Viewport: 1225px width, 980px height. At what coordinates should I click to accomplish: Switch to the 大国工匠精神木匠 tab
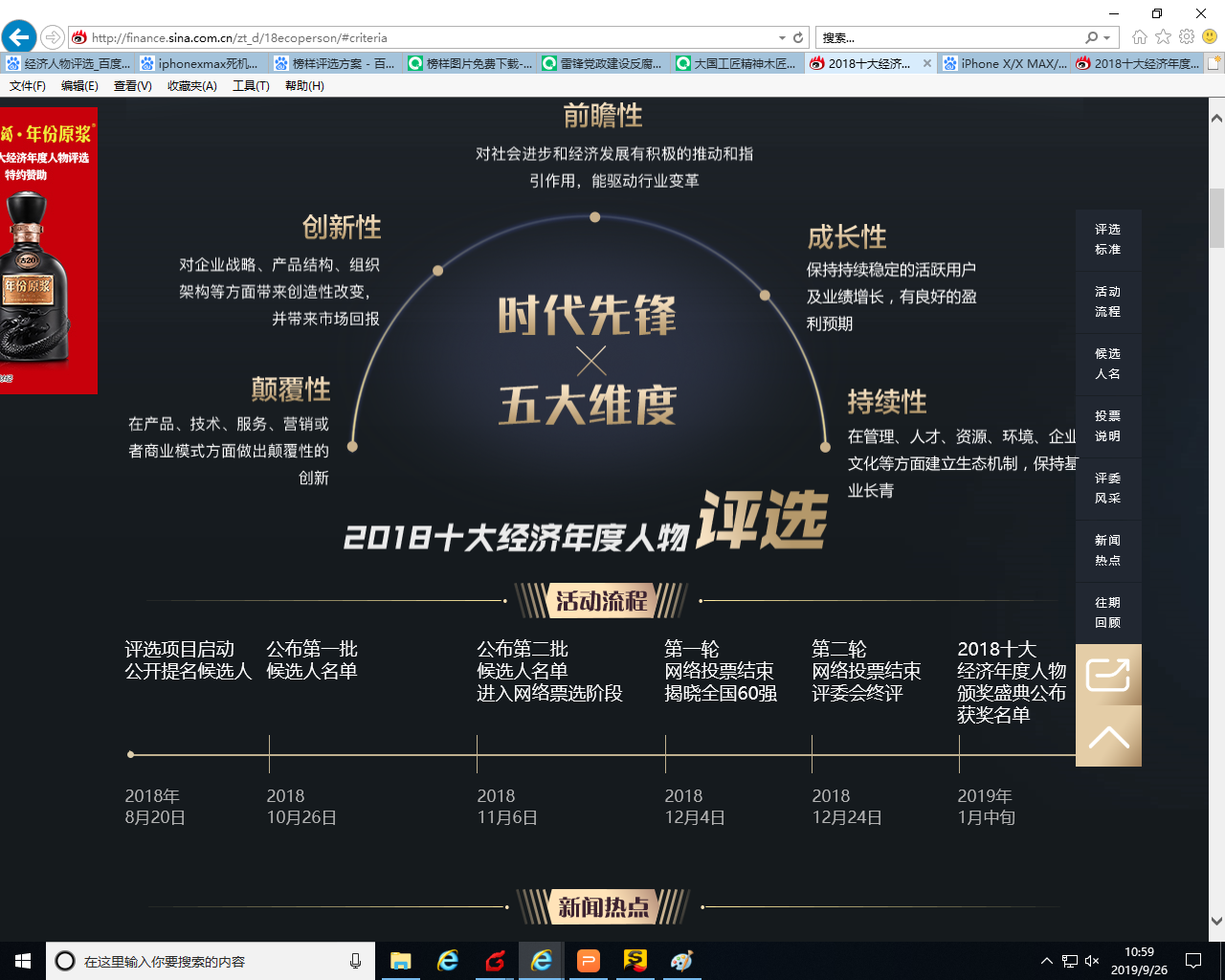click(737, 64)
